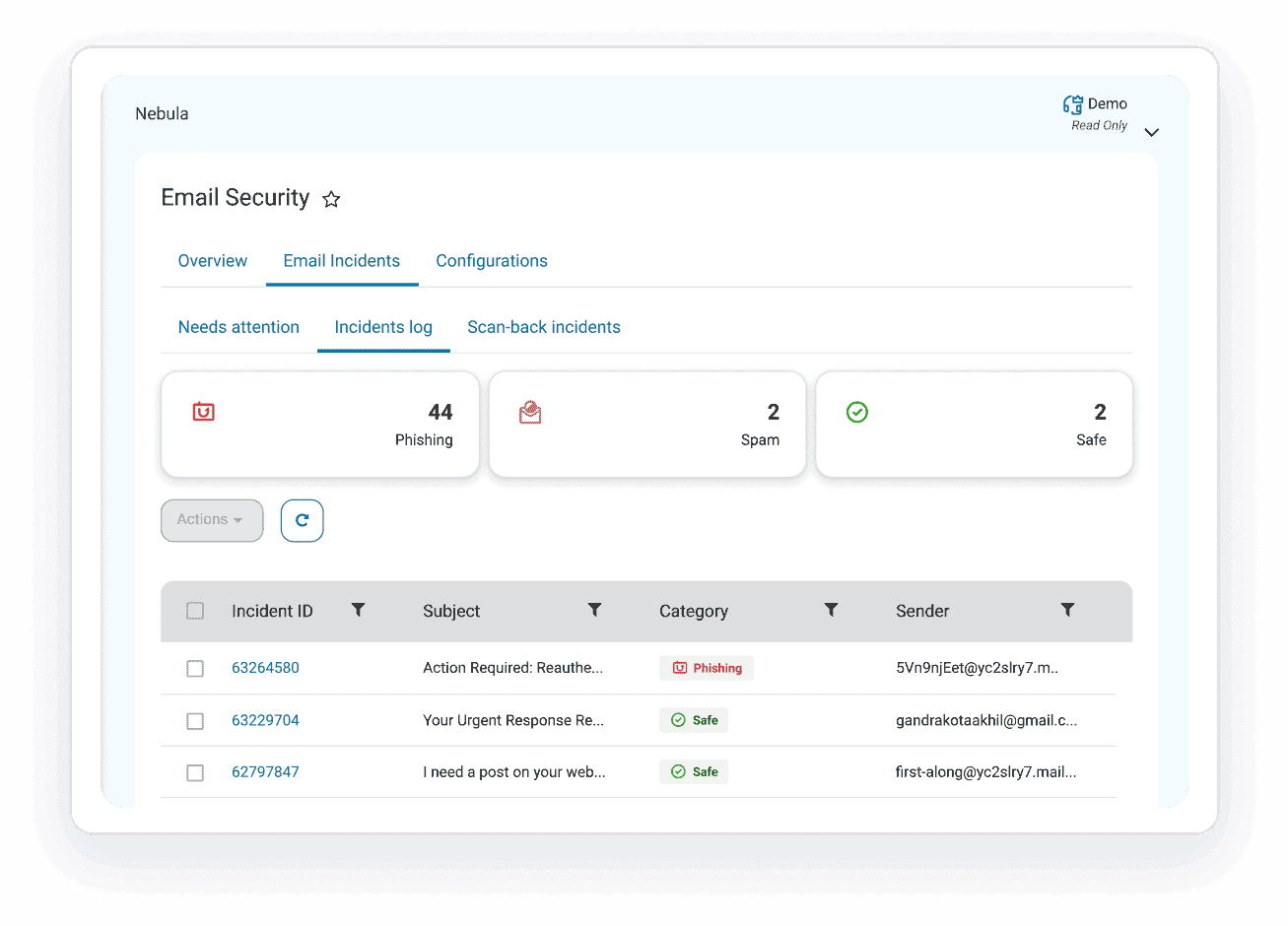Screen dimensions: 1288x926
Task: Click the Spam envelope icon
Action: coord(530,413)
